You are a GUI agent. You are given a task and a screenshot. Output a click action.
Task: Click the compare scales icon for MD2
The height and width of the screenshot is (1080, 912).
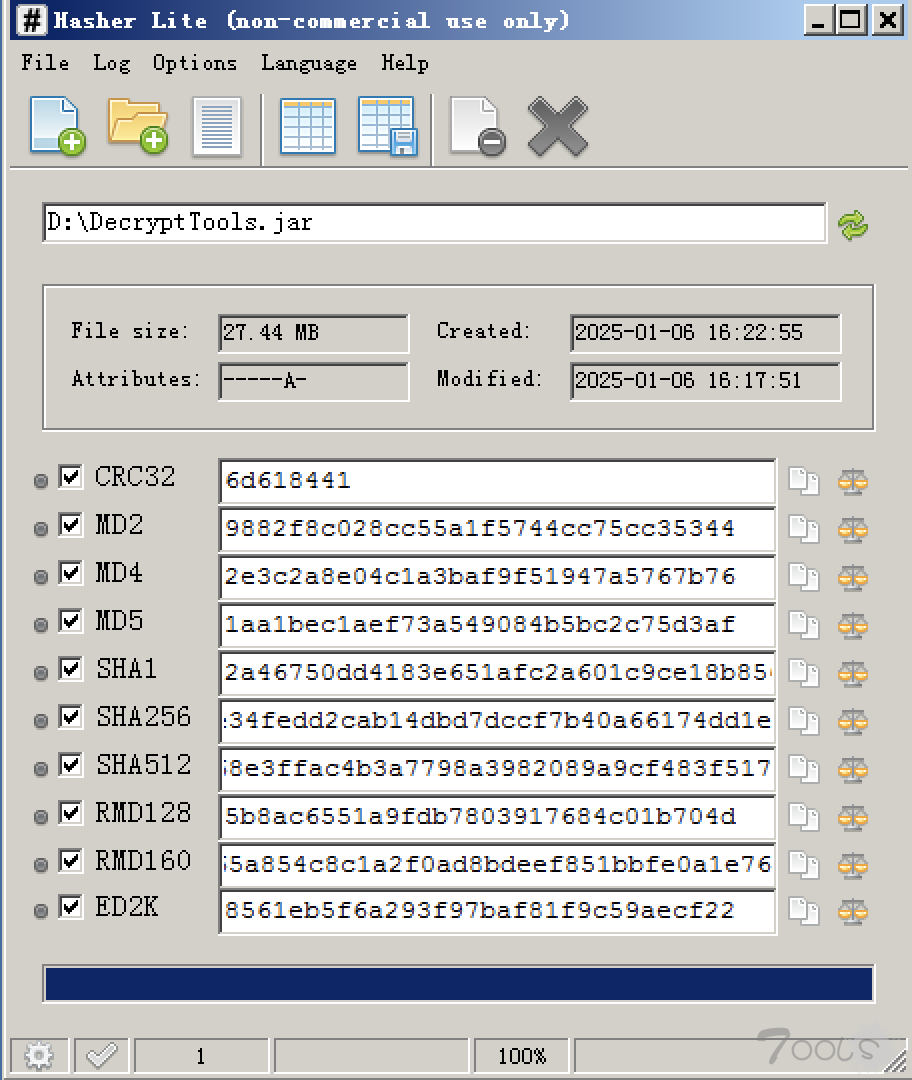853,529
